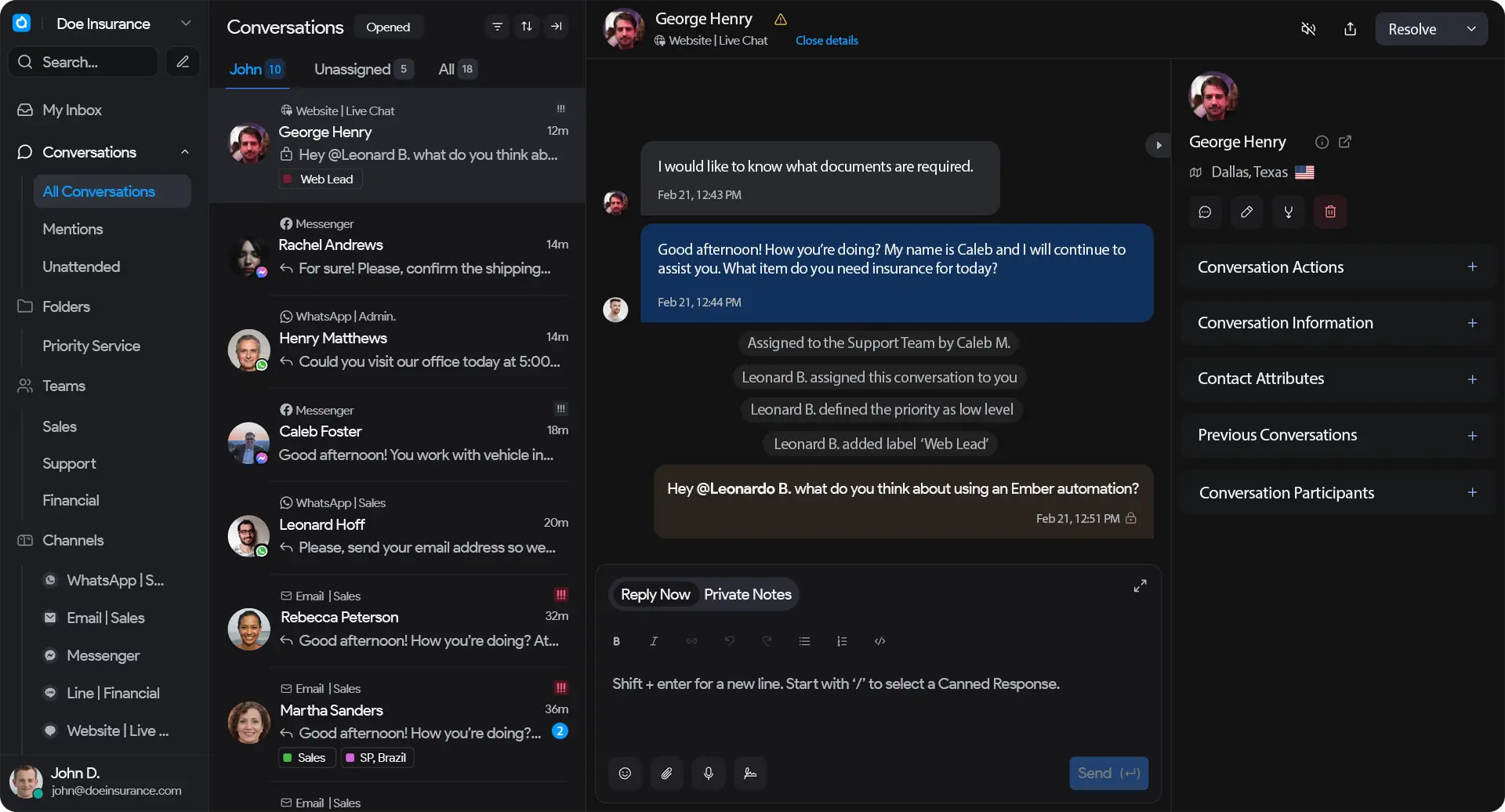Delete contact with the red trash icon

coord(1330,212)
